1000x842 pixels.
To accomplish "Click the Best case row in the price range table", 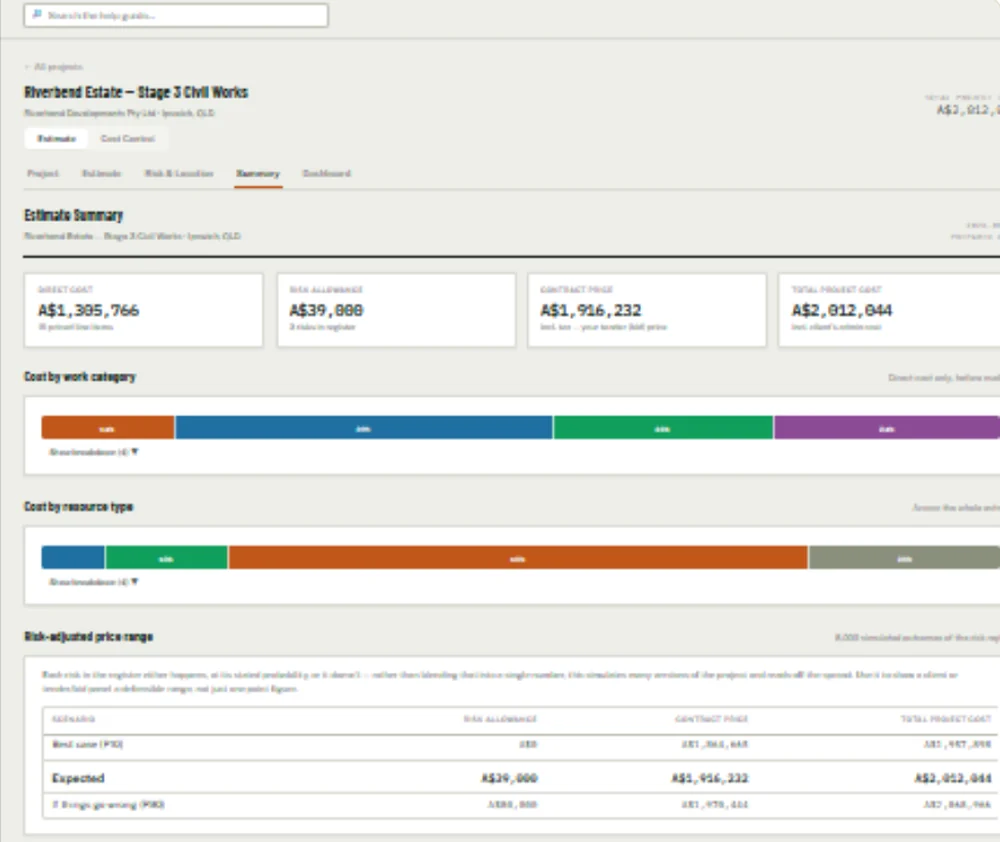I will [x=521, y=744].
